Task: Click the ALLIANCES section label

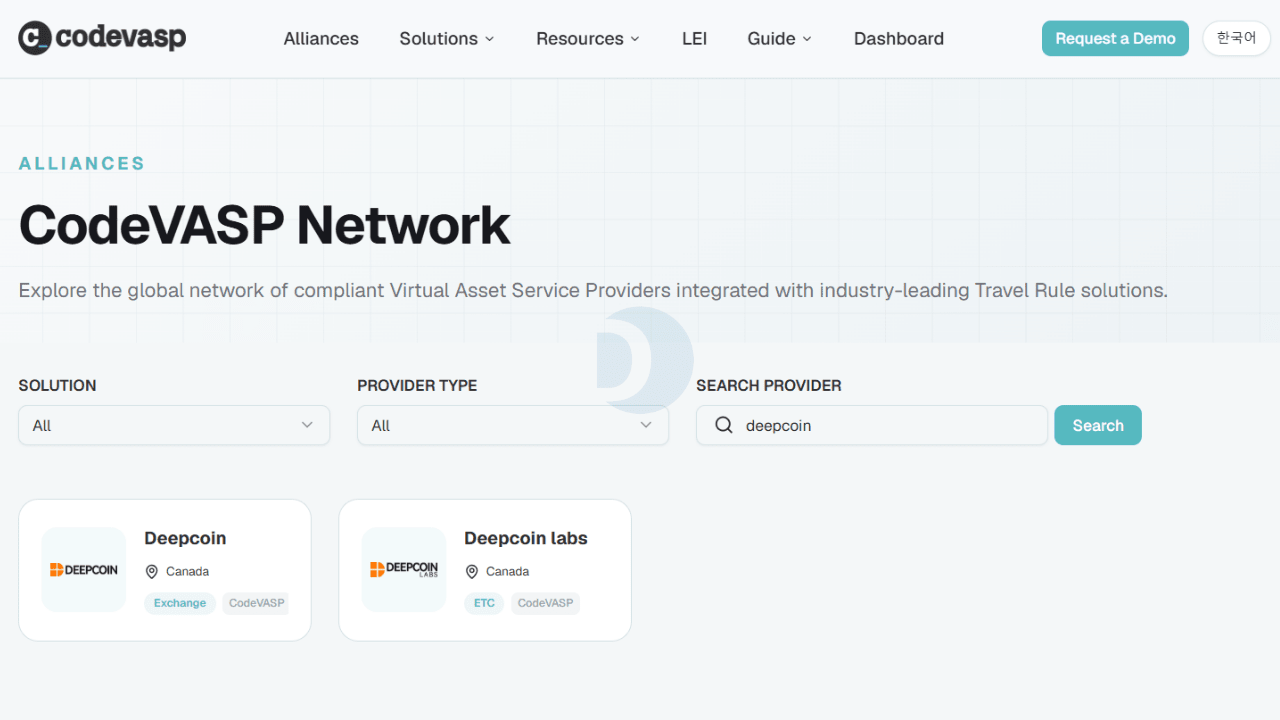Action: click(82, 163)
